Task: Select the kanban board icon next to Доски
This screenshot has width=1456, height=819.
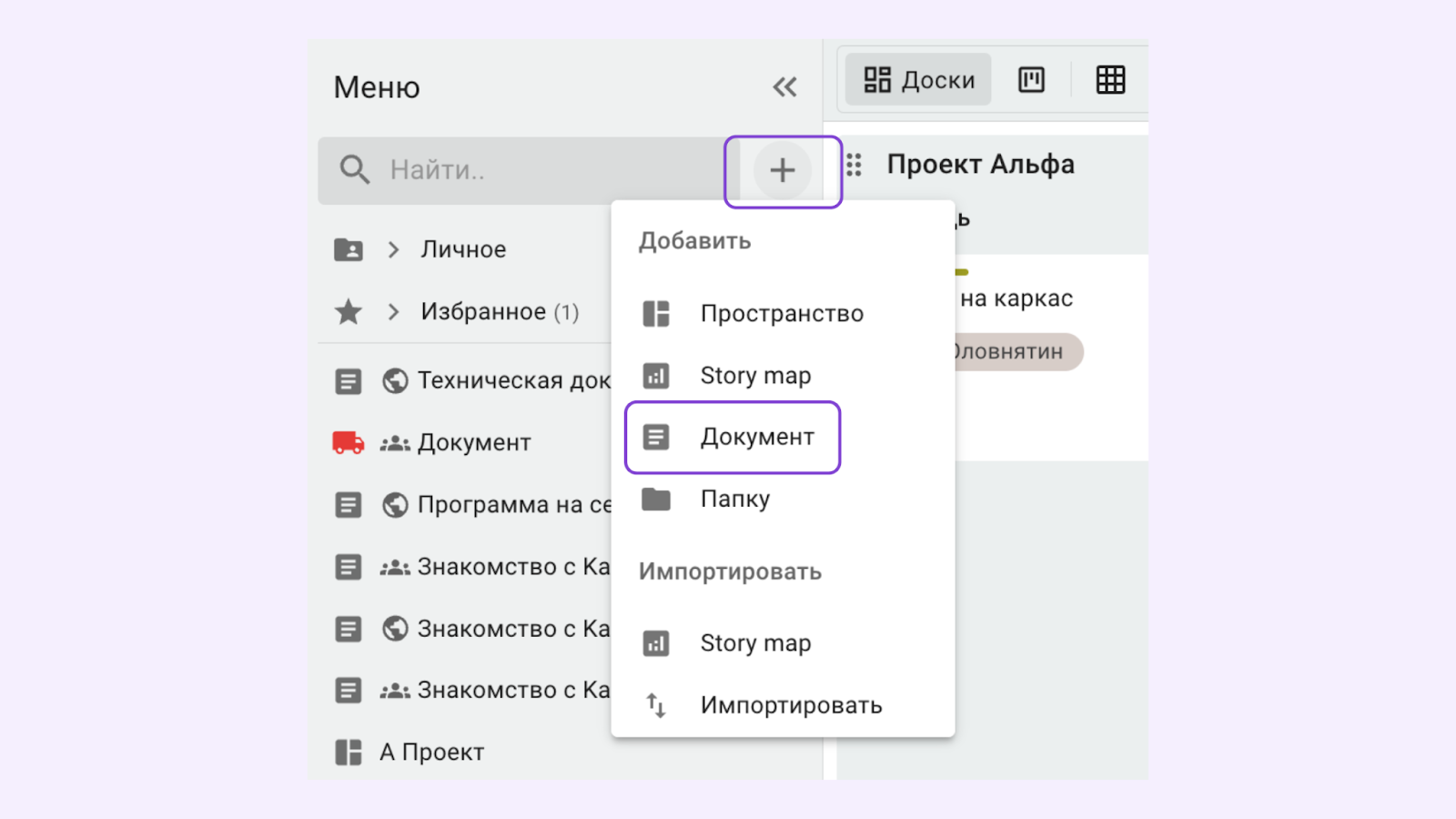Action: [x=1031, y=79]
